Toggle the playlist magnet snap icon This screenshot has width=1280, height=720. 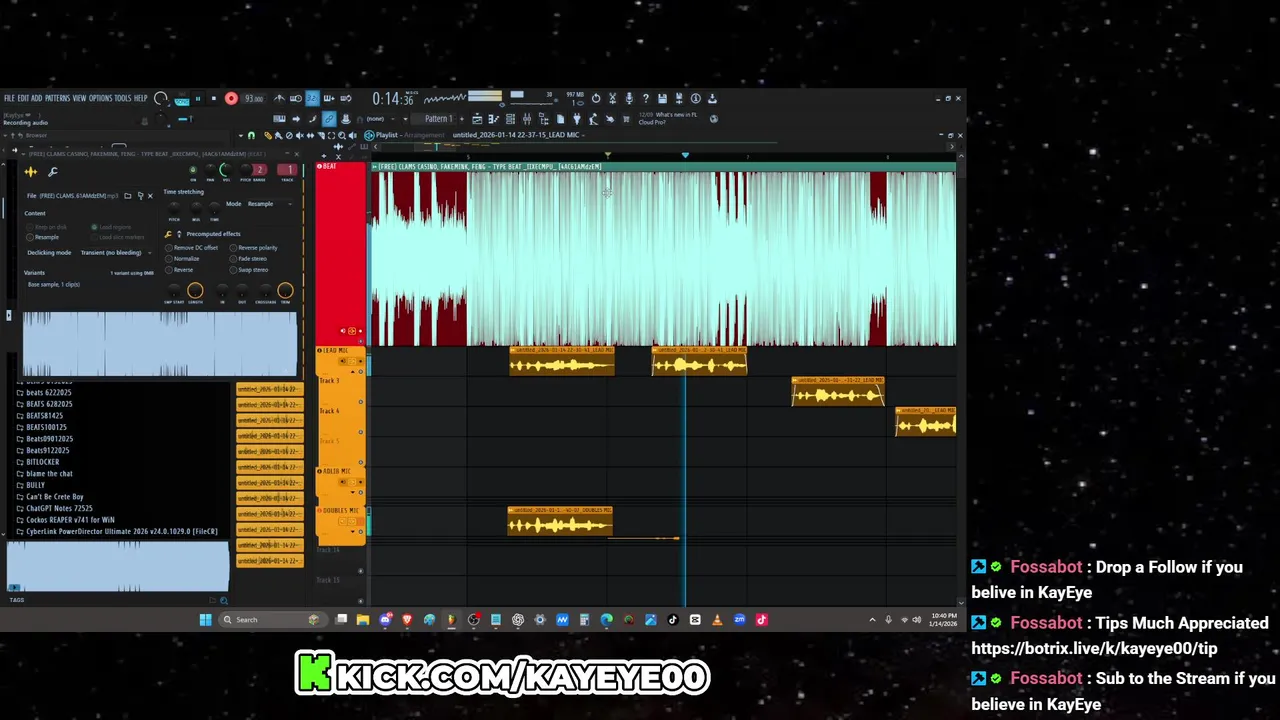point(251,135)
